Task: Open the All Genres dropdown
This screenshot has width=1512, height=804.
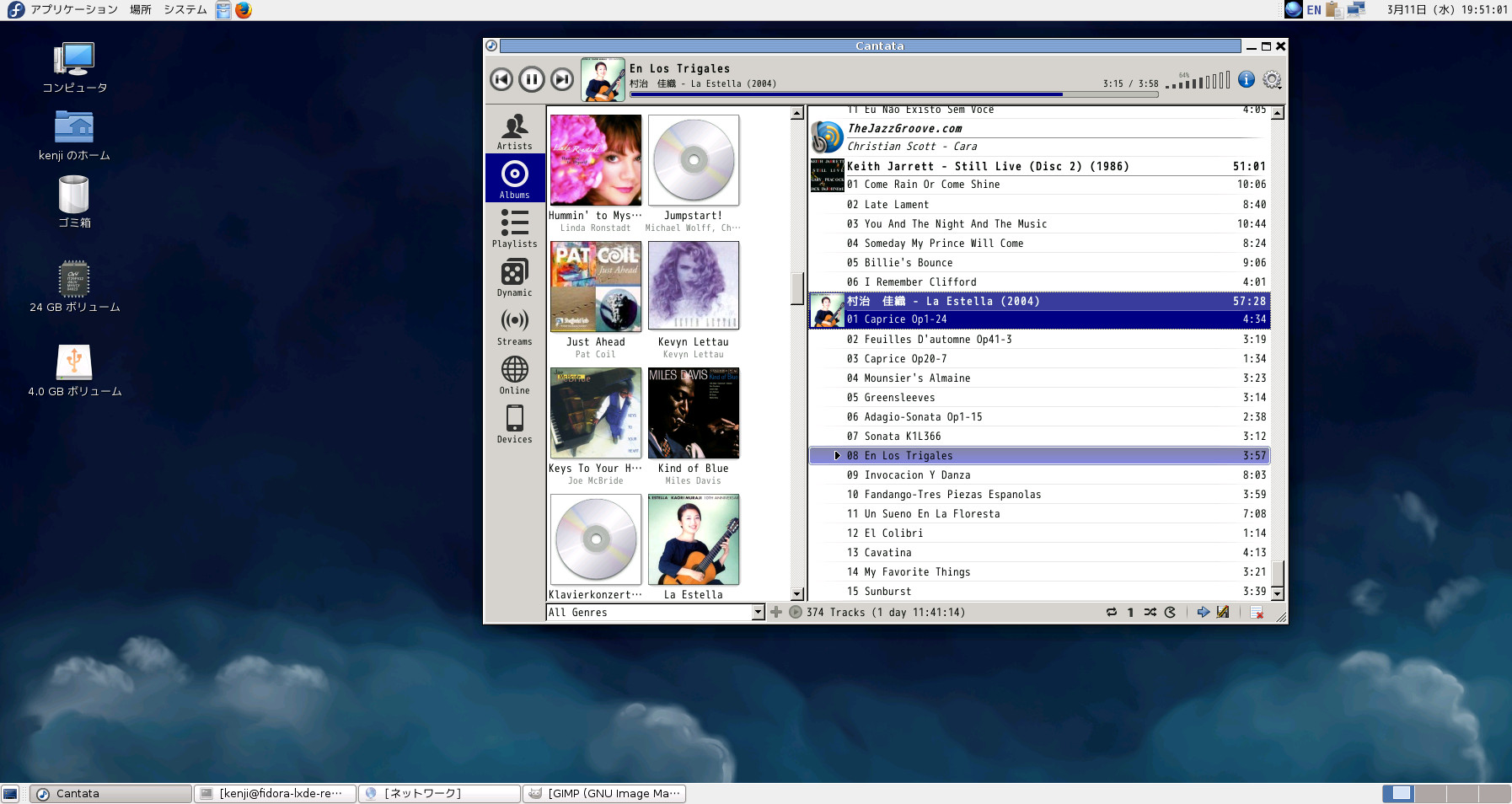Action: tap(757, 613)
